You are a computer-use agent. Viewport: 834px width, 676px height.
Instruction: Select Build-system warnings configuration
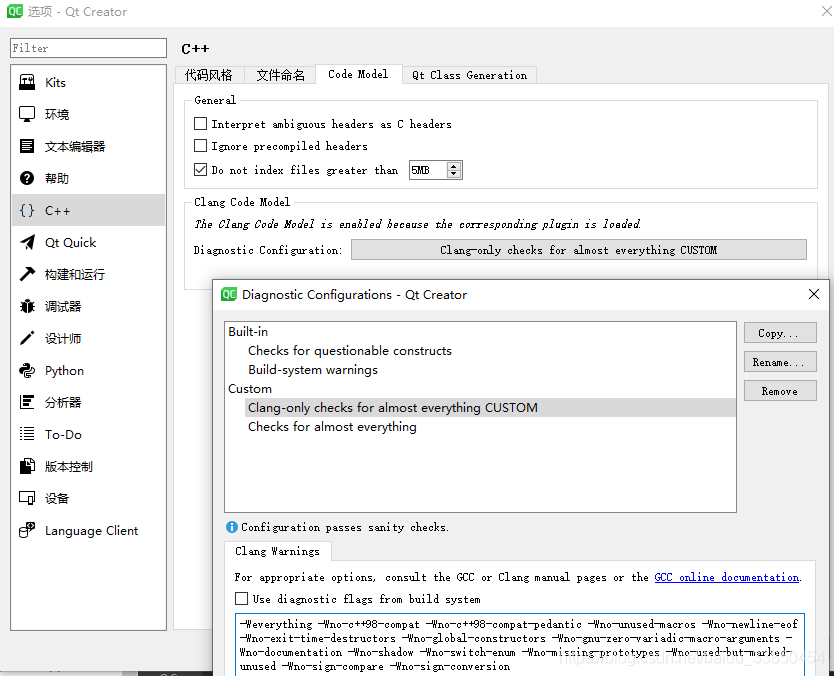(313, 370)
